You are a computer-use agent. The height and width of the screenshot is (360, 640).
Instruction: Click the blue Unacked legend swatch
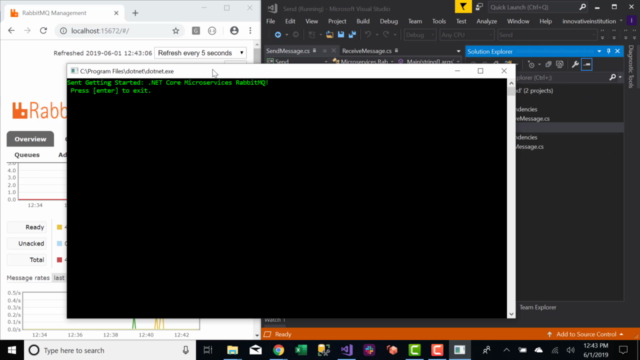(x=59, y=244)
